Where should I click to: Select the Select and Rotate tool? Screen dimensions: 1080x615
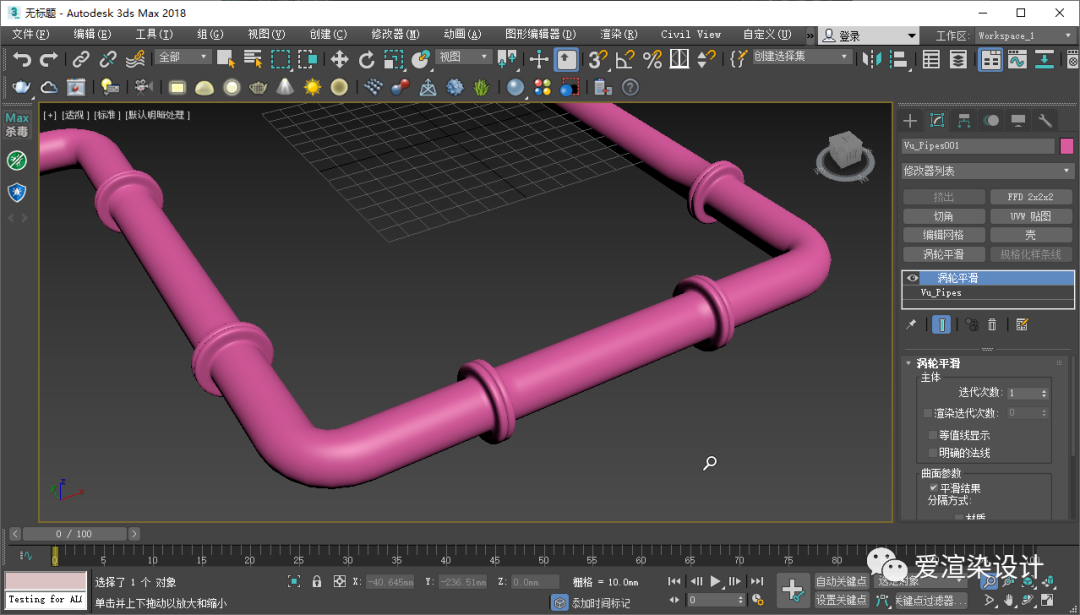[x=366, y=60]
